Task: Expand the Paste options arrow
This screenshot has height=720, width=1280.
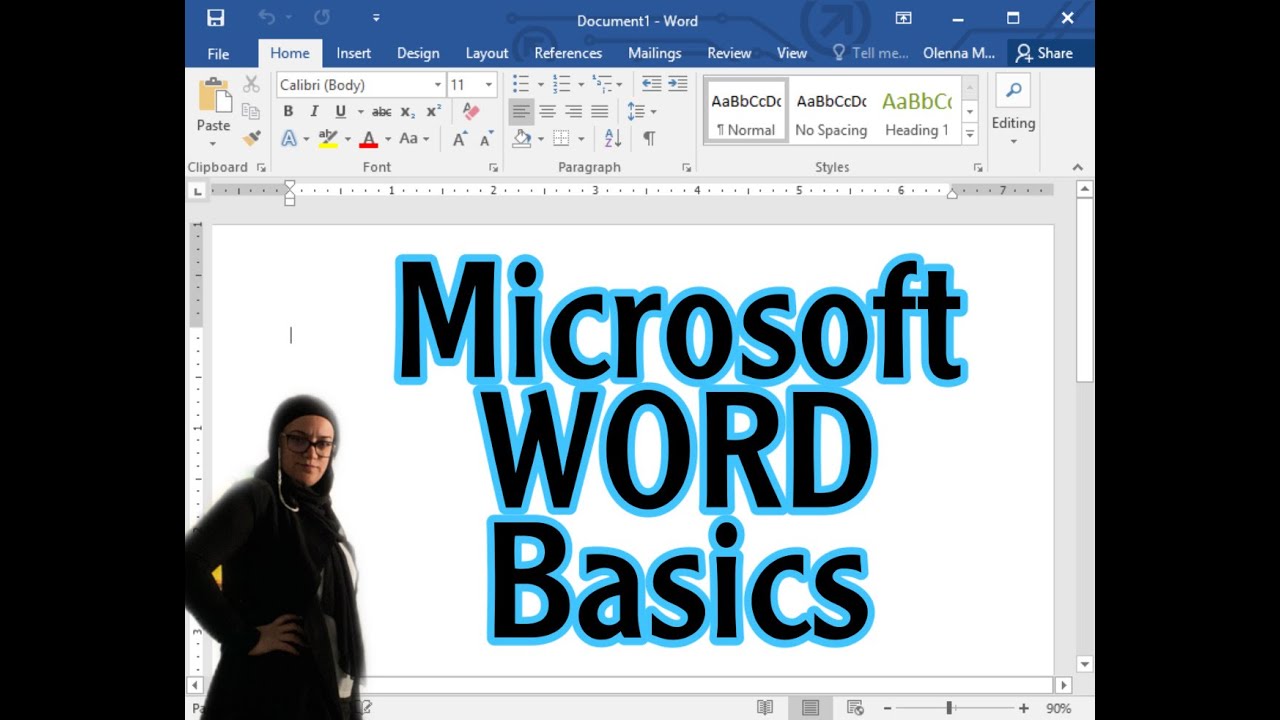Action: (x=213, y=144)
